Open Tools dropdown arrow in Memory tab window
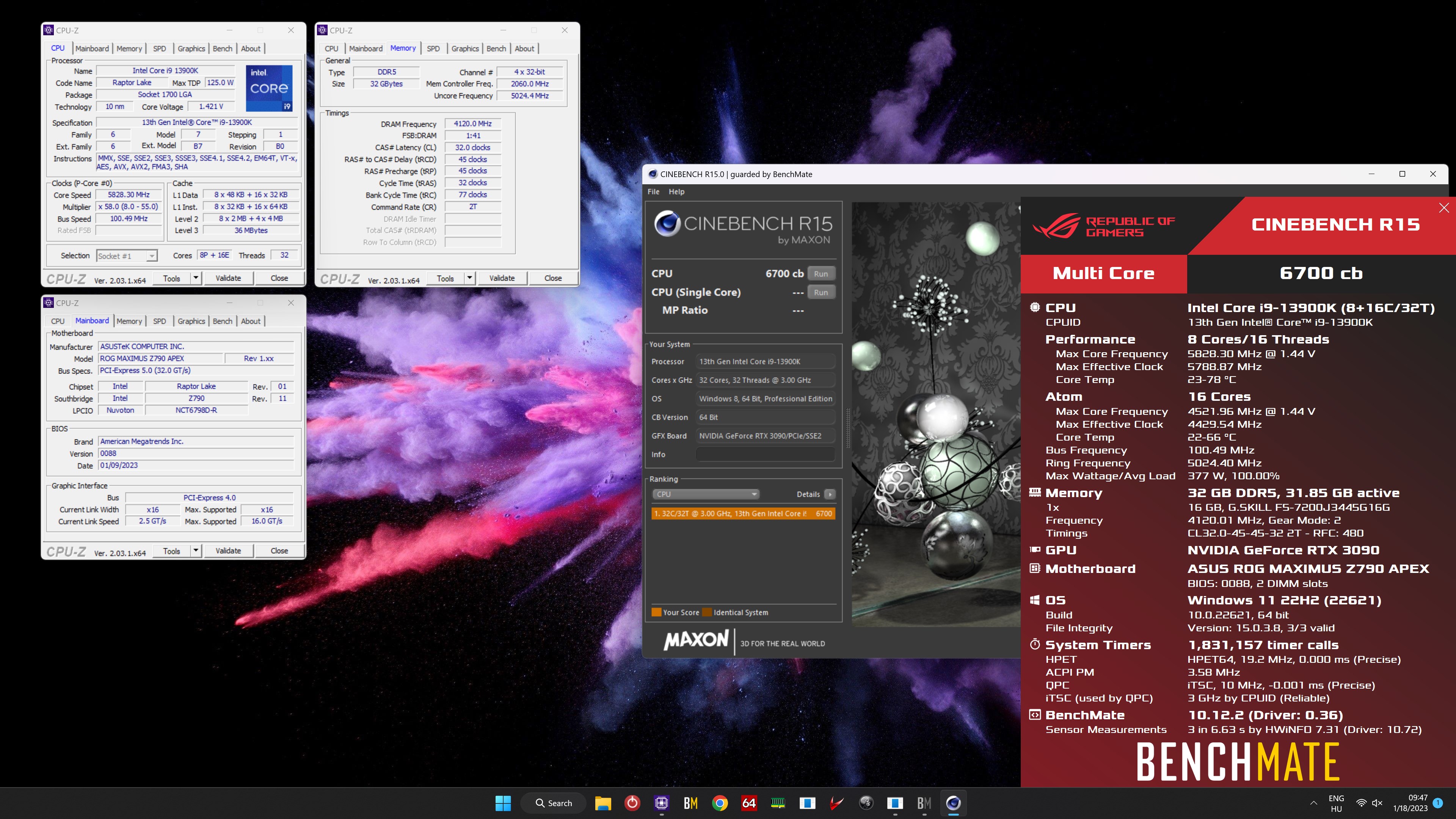Image resolution: width=1456 pixels, height=819 pixels. pos(469,278)
